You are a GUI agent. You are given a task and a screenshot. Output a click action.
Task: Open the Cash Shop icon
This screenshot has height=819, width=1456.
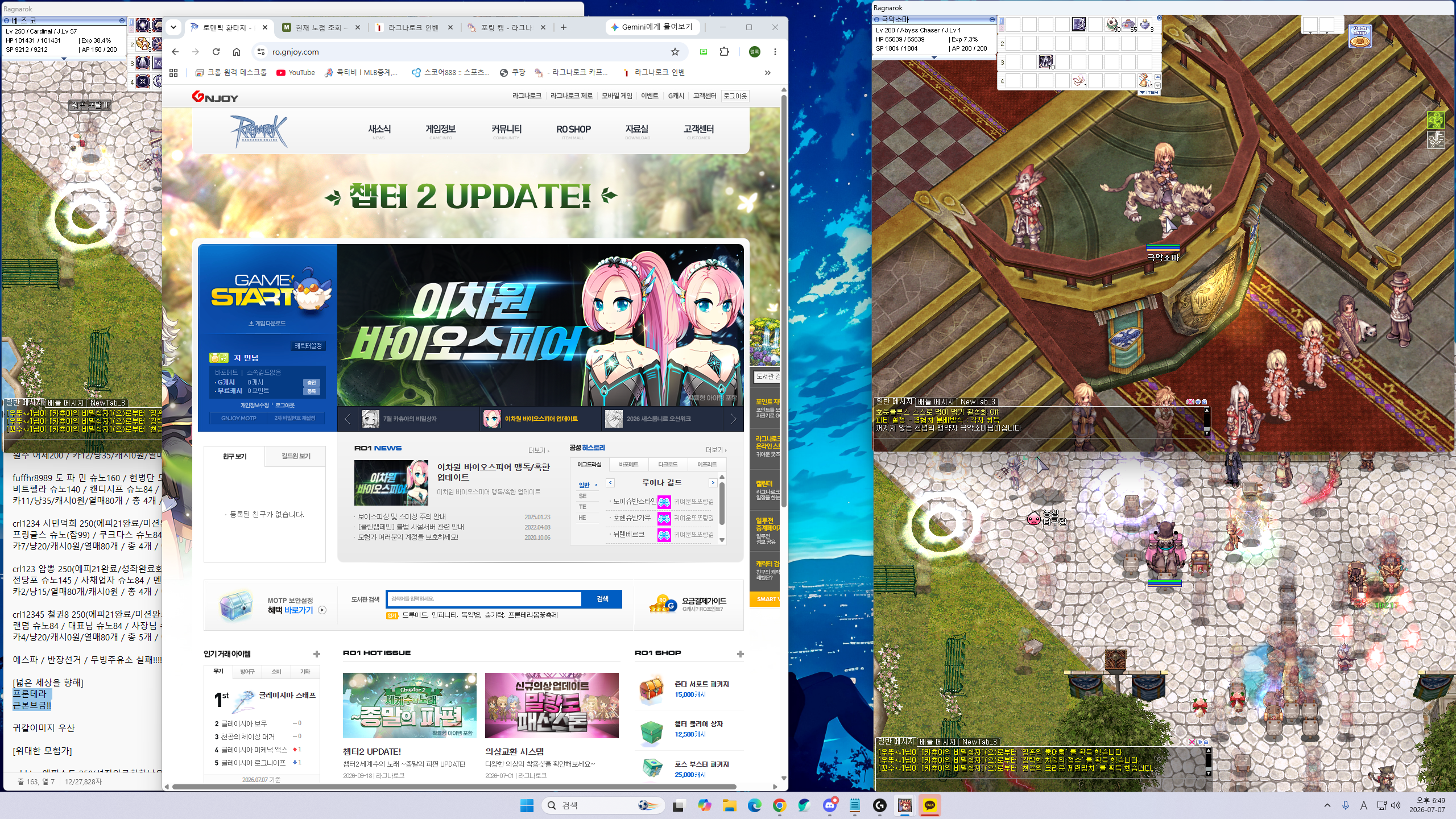(x=1360, y=36)
